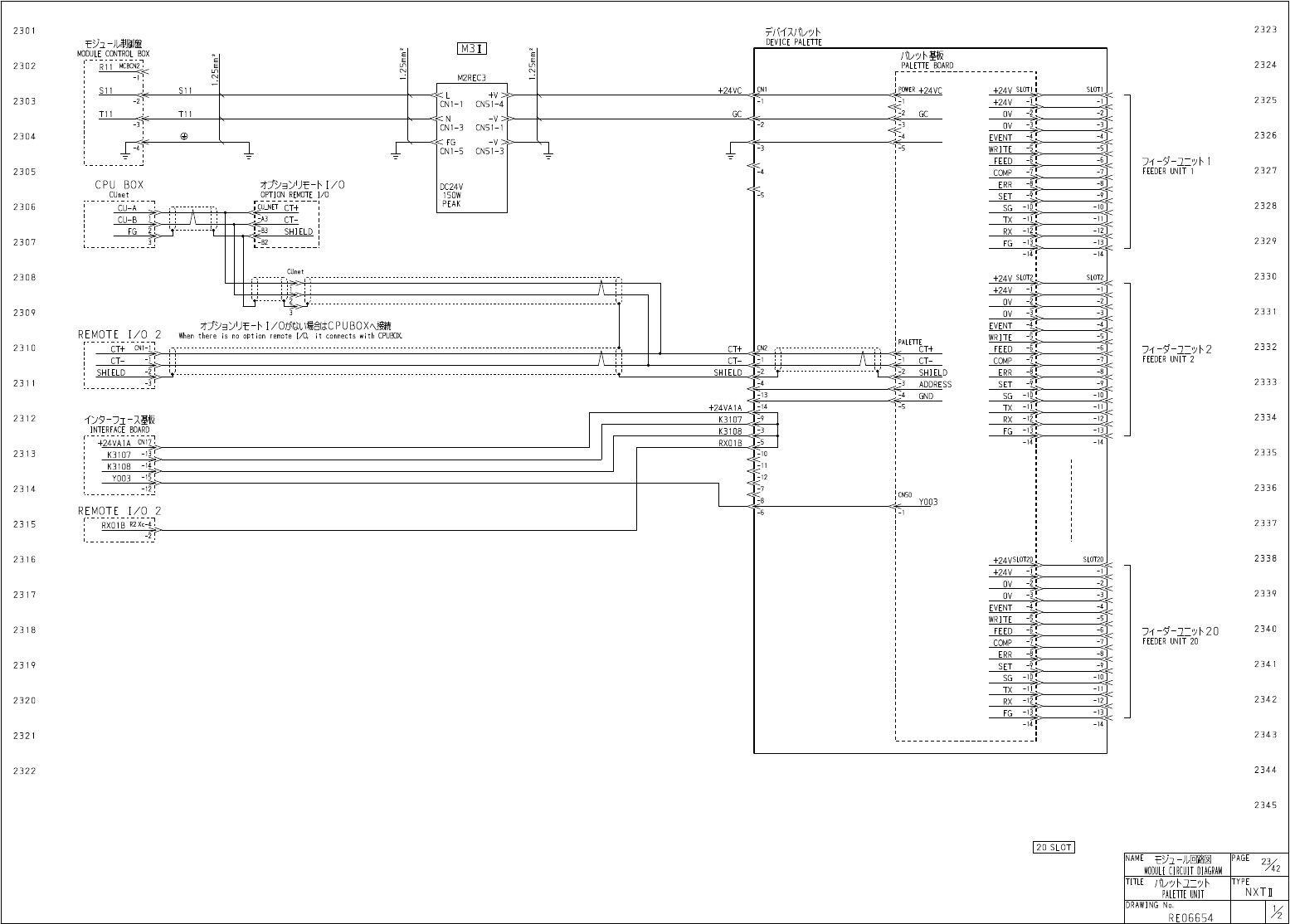Select drawing number RE06654
This screenshot has height=924, width=1290.
[x=1190, y=917]
